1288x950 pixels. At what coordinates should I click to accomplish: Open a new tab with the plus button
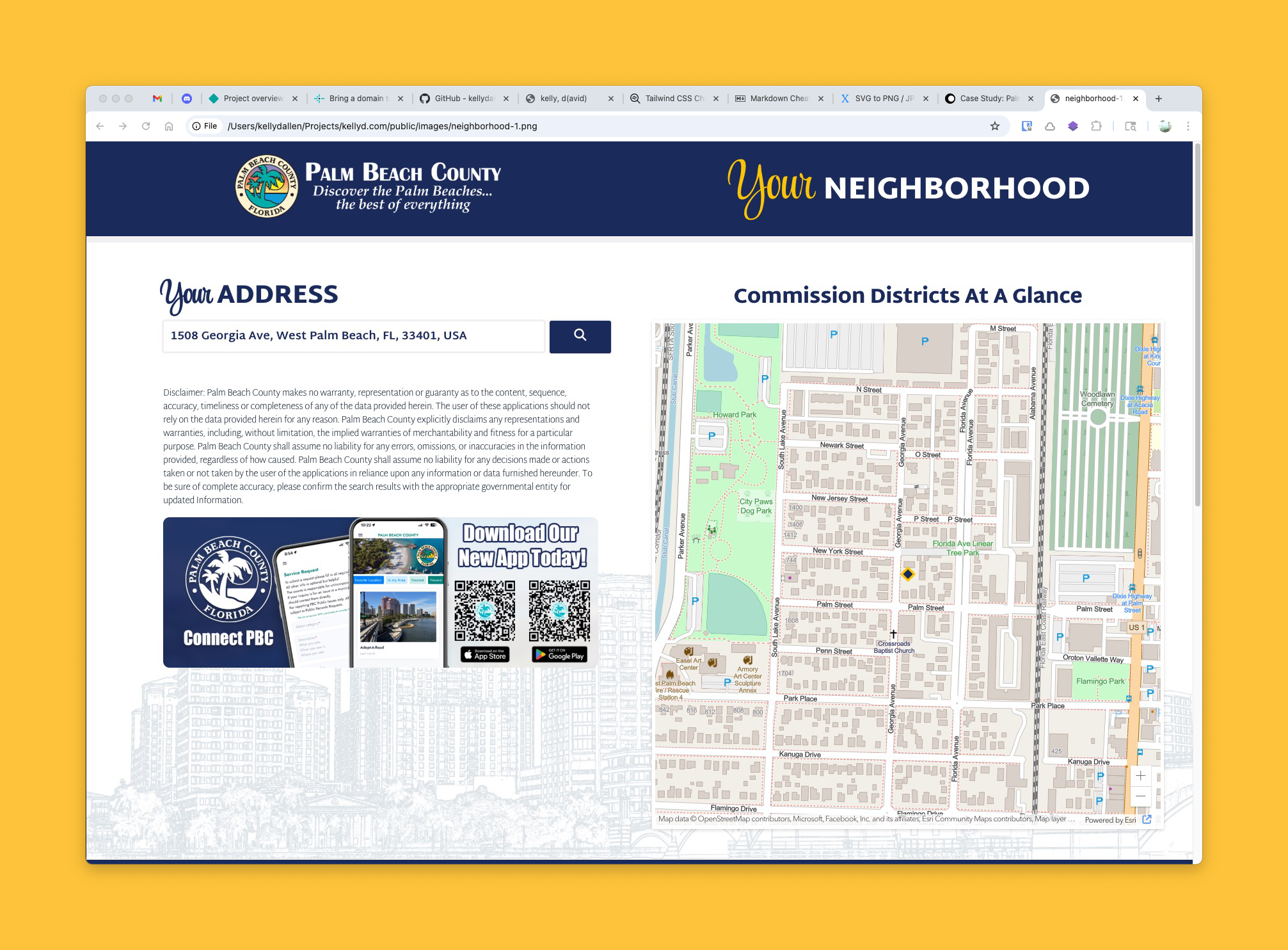[1158, 99]
